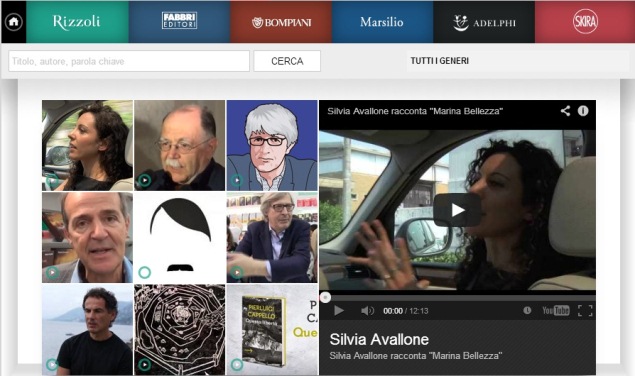This screenshot has height=376, width=635.
Task: Click the small play button in player controls
Action: 339,311
